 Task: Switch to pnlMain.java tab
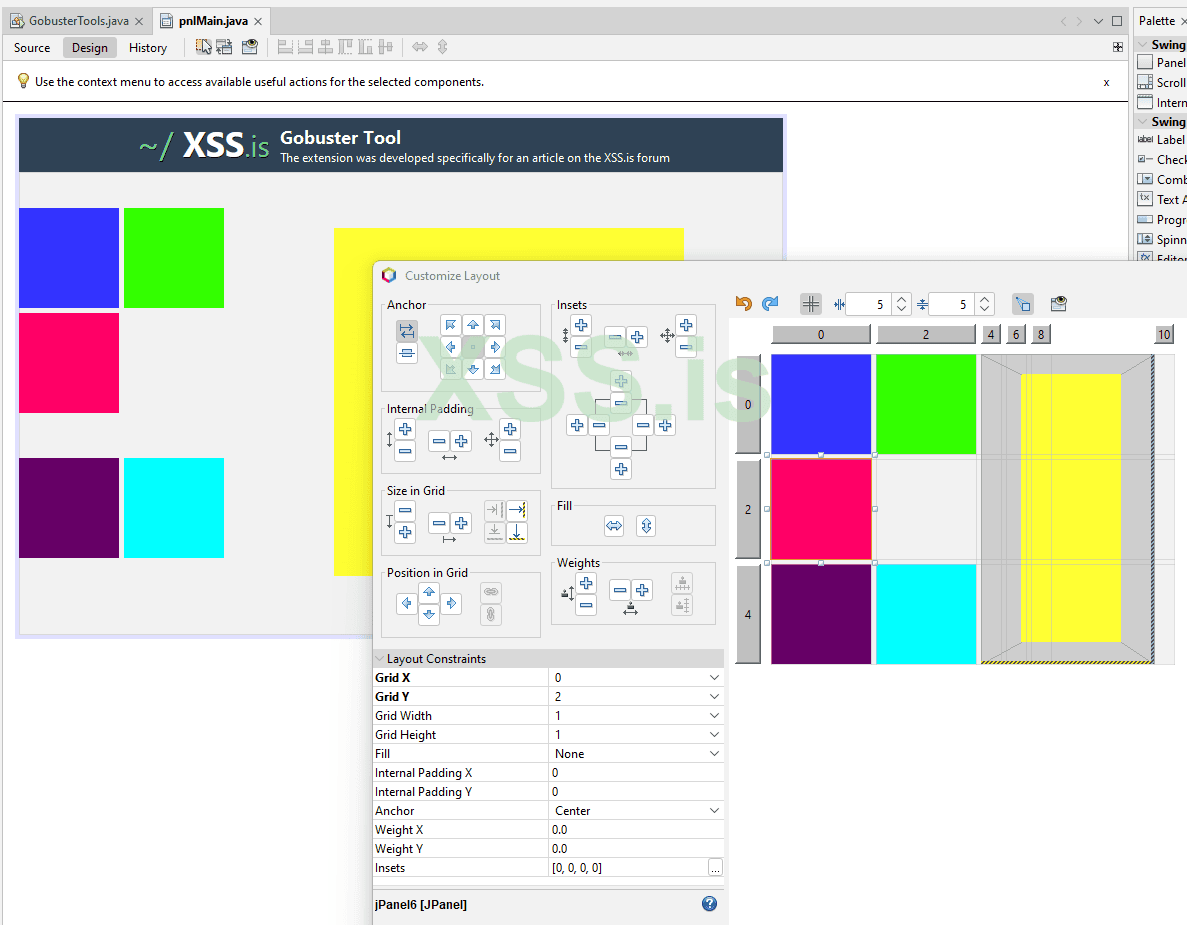point(213,21)
